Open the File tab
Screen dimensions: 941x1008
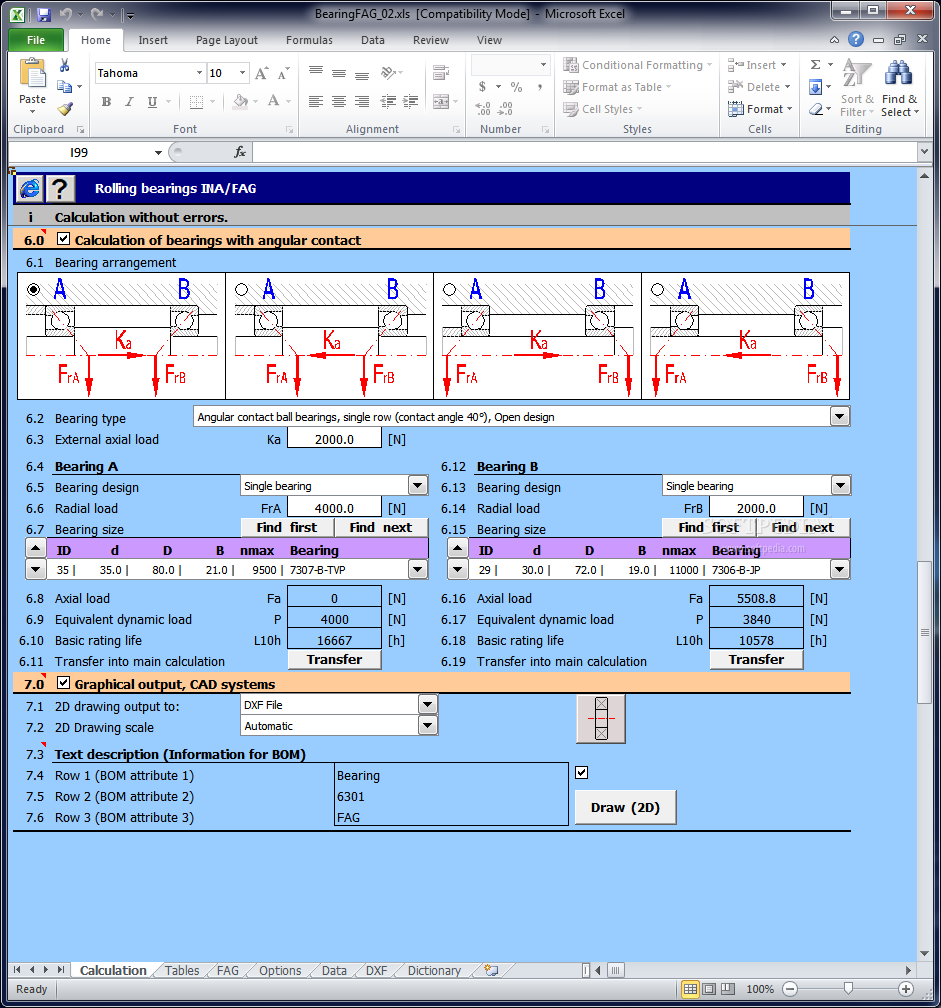tap(36, 40)
